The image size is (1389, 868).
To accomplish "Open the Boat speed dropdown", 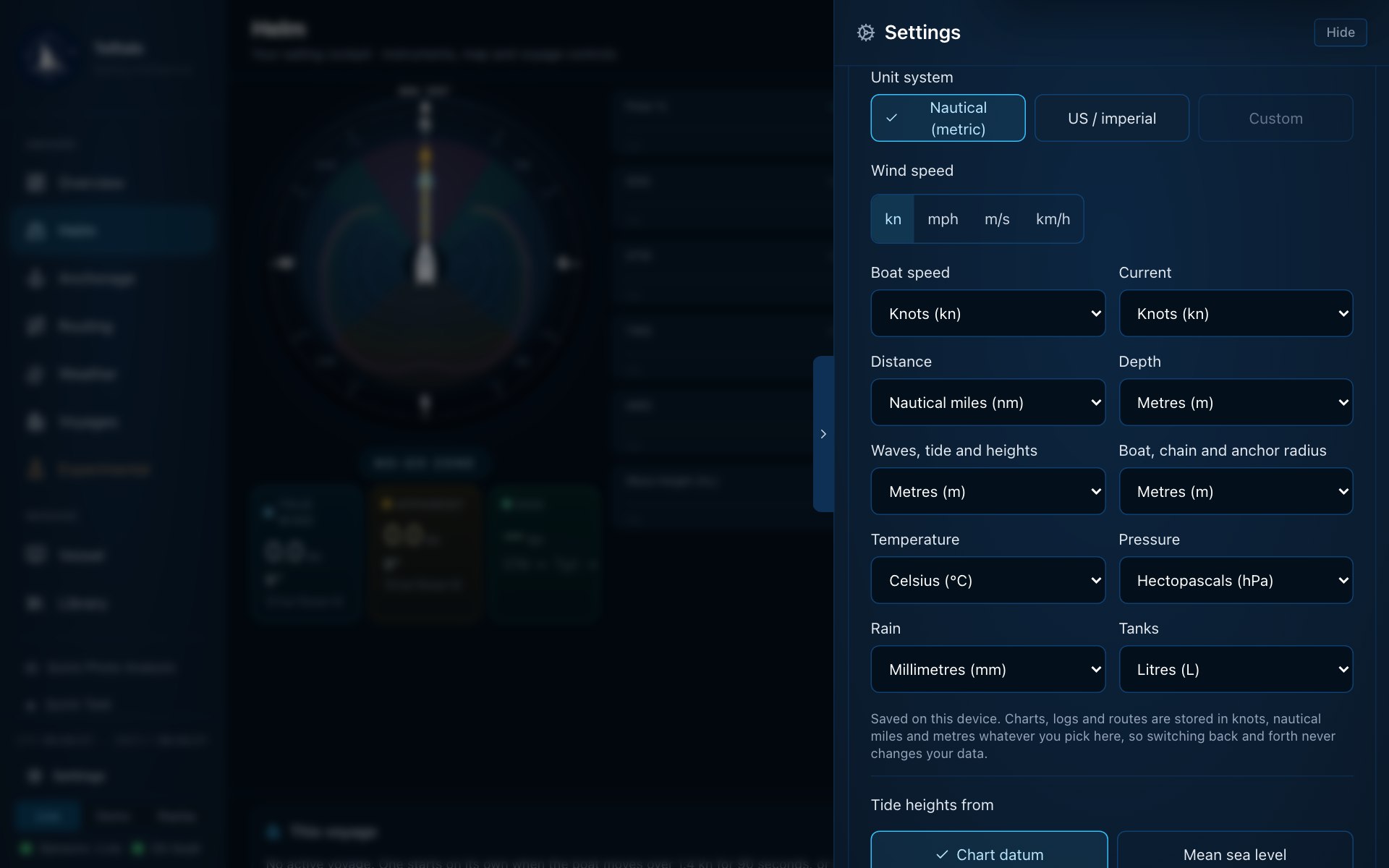I will pos(987,313).
